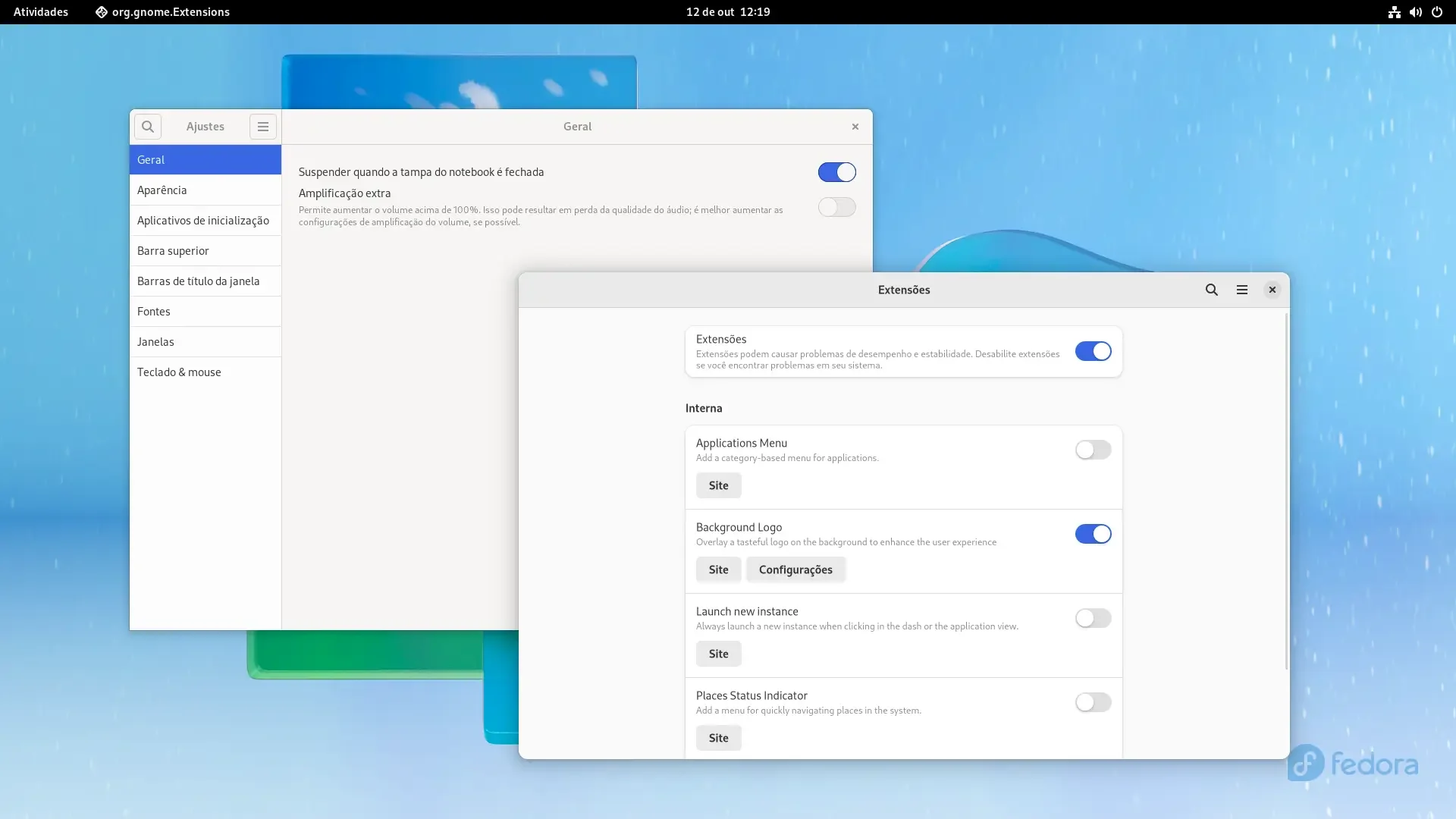Enable Amplificação extra switch
Image resolution: width=1456 pixels, height=819 pixels.
(x=837, y=207)
